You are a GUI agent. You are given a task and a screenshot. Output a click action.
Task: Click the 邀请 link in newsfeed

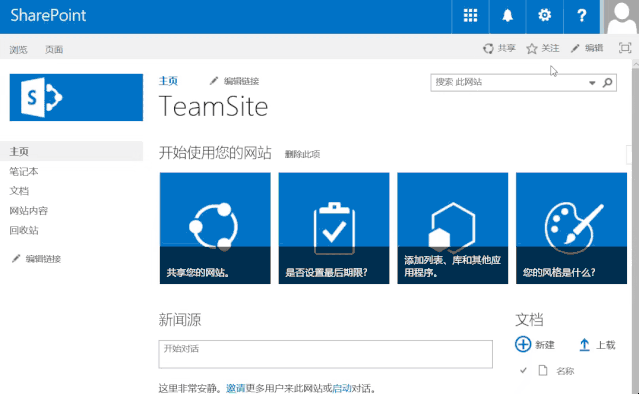click(236, 388)
